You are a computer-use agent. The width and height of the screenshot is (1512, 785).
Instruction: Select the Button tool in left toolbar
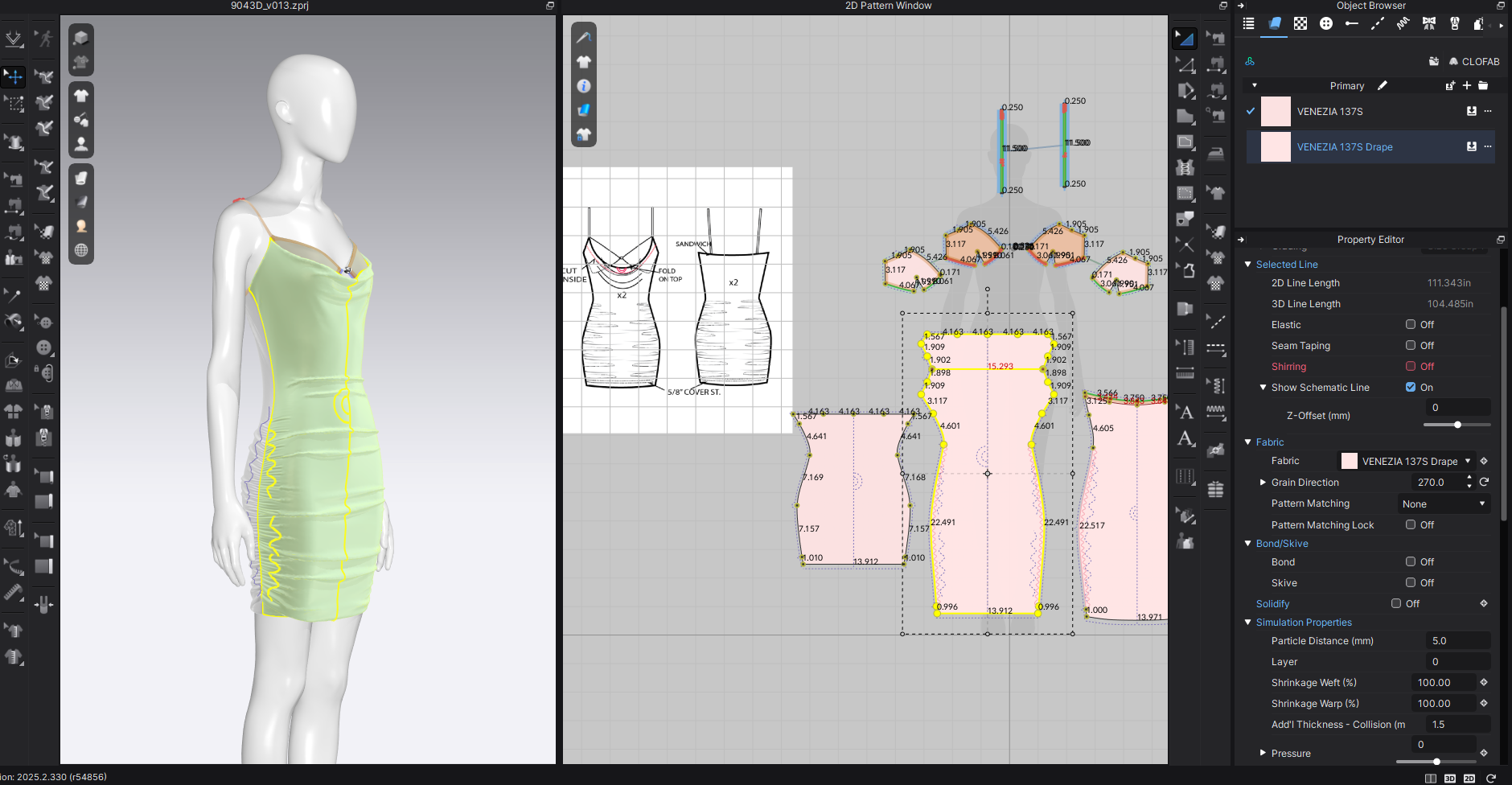point(44,347)
